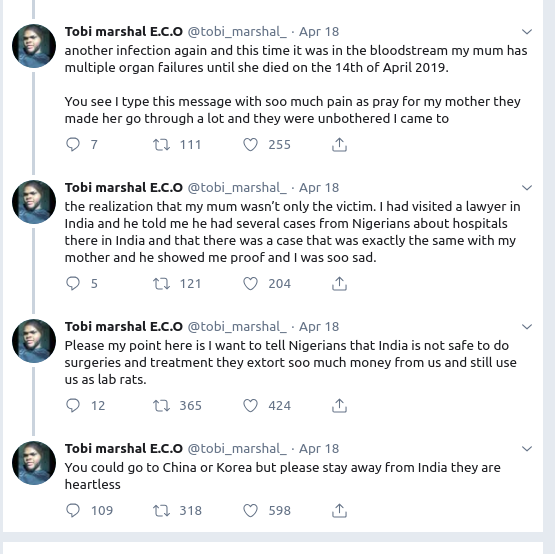Reply to the tweet with 7 comments
The image size is (555, 554).
point(73,144)
